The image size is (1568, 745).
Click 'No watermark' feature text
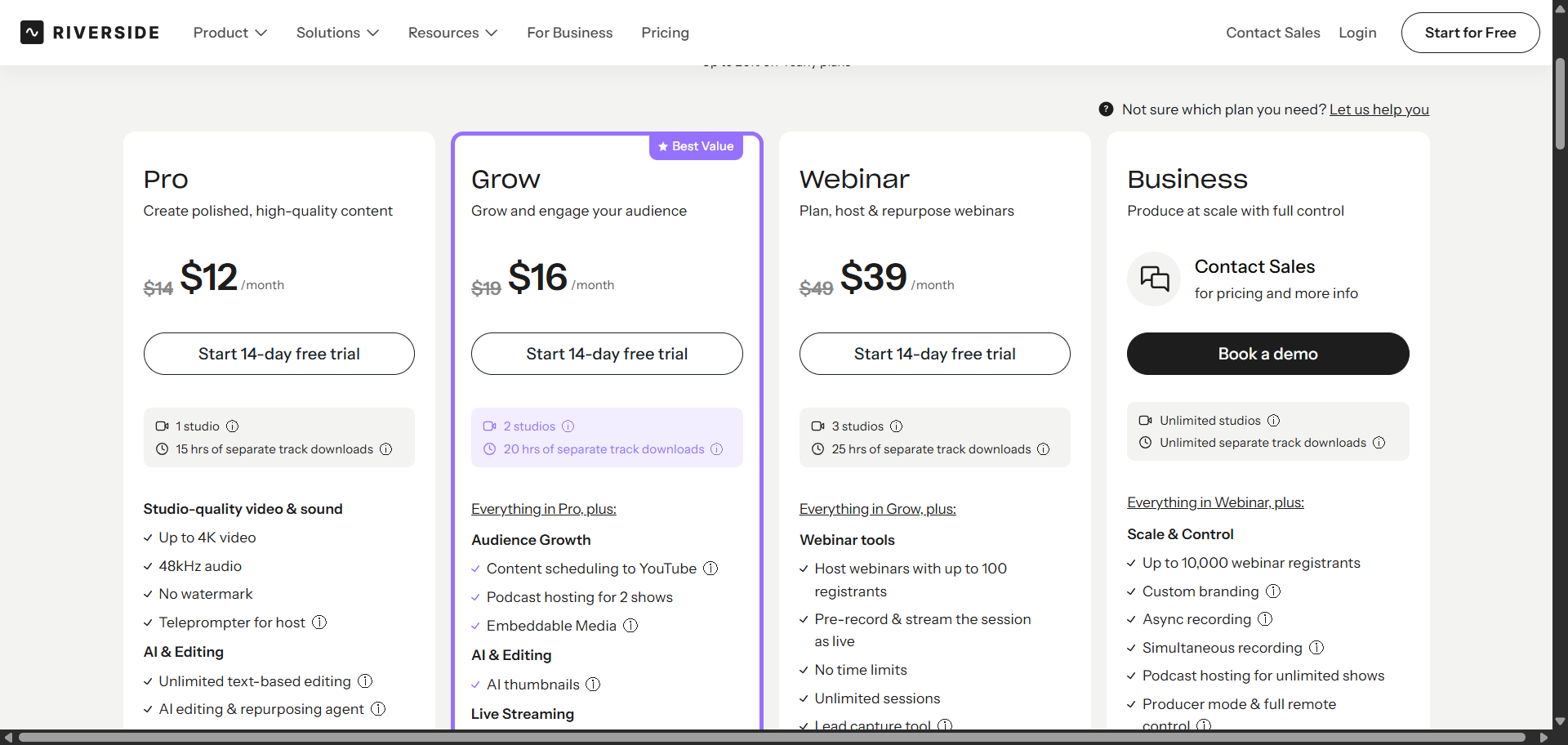206,594
